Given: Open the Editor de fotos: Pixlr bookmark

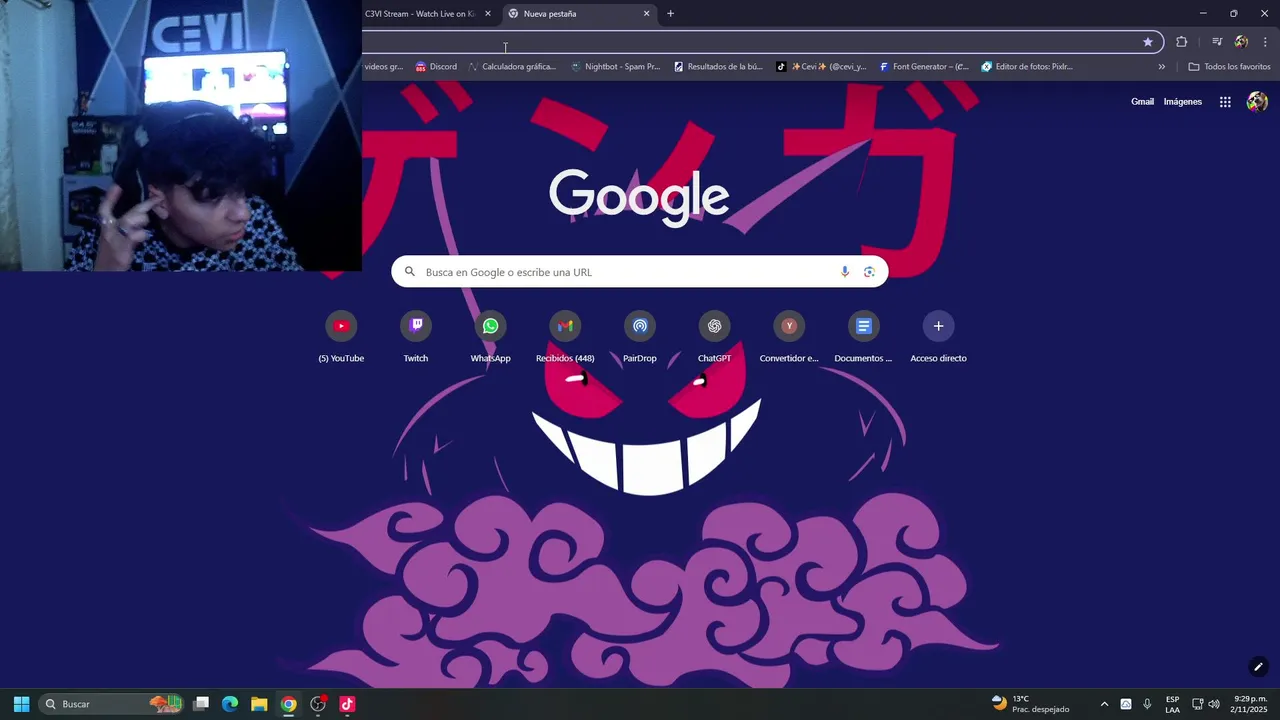Looking at the screenshot, I should tap(1027, 67).
